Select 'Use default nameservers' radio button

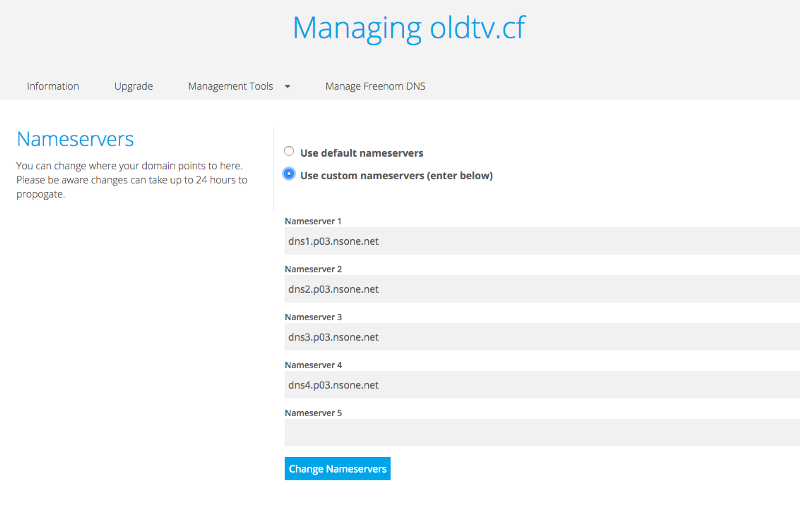(x=289, y=151)
